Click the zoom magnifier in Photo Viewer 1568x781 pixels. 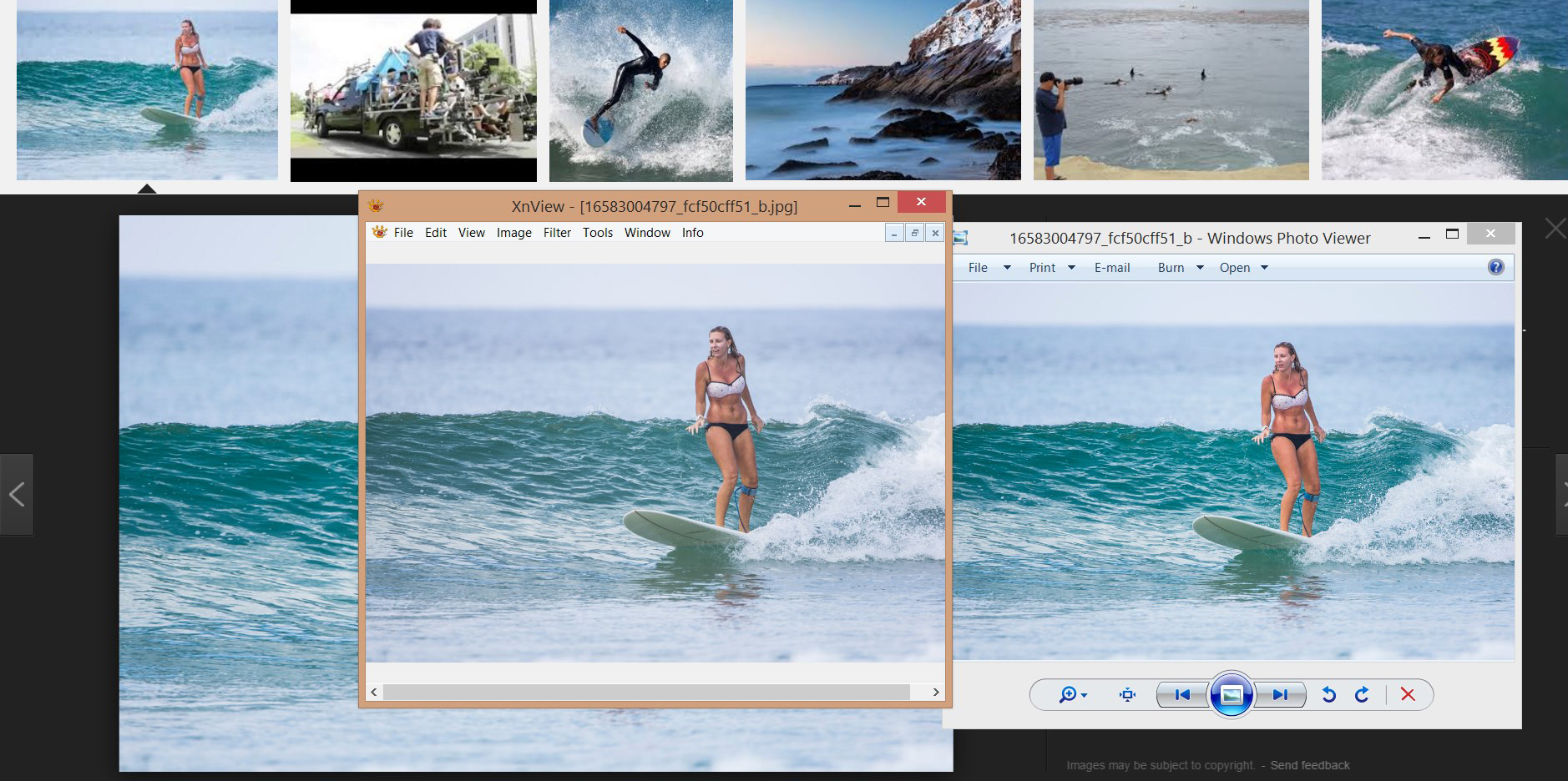pos(1069,694)
